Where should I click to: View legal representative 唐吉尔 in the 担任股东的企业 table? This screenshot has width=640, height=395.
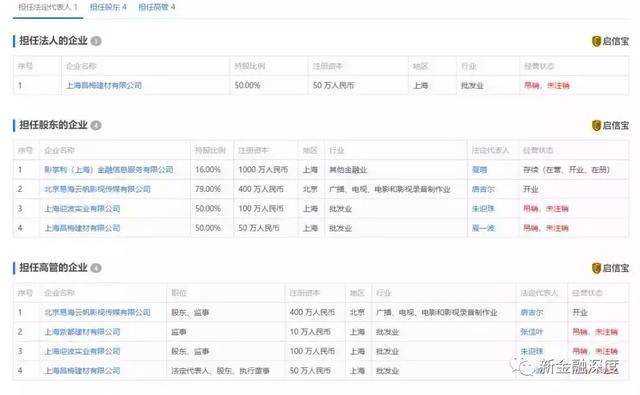(x=483, y=189)
